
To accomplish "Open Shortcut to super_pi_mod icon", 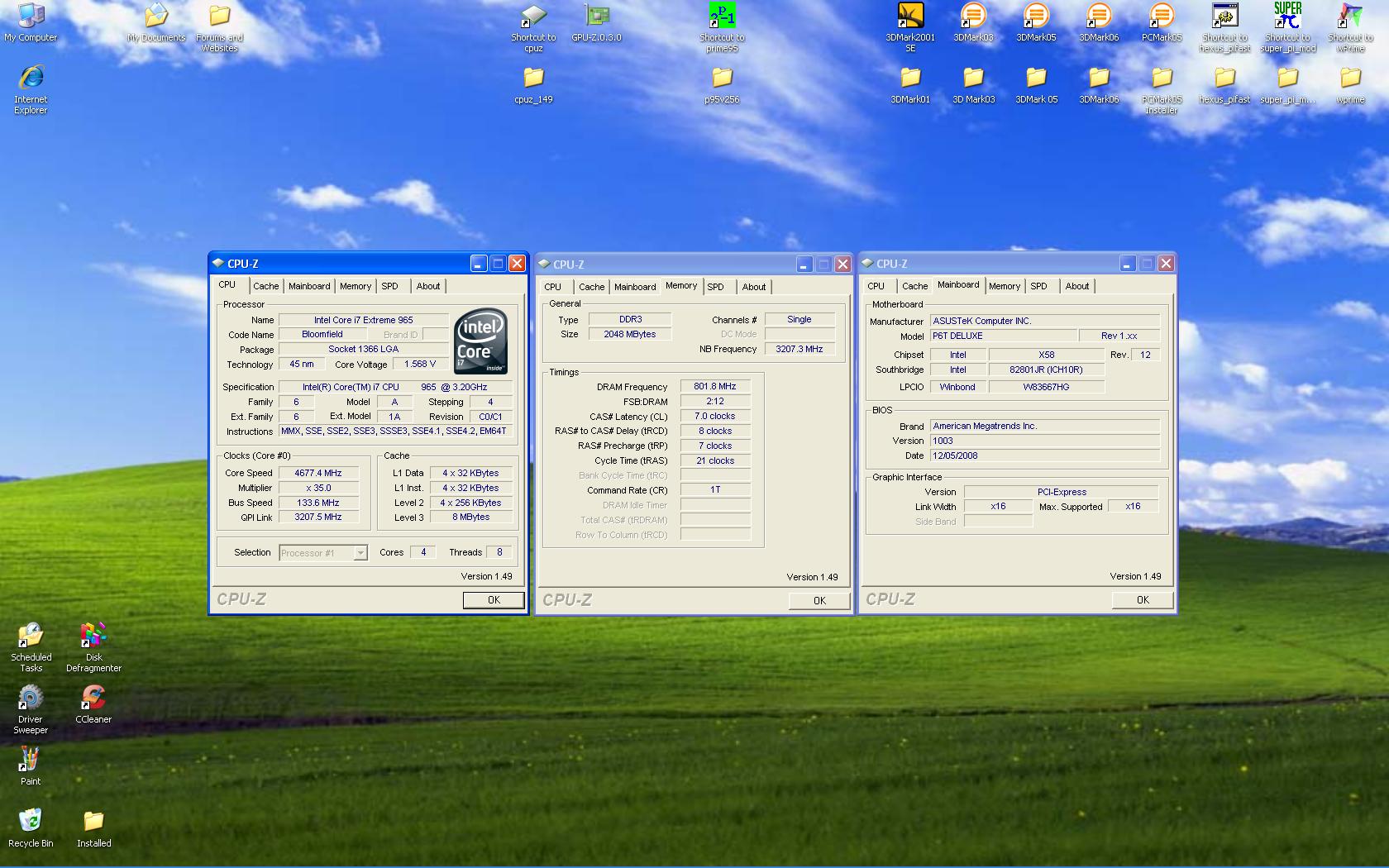I will 1287,28.
